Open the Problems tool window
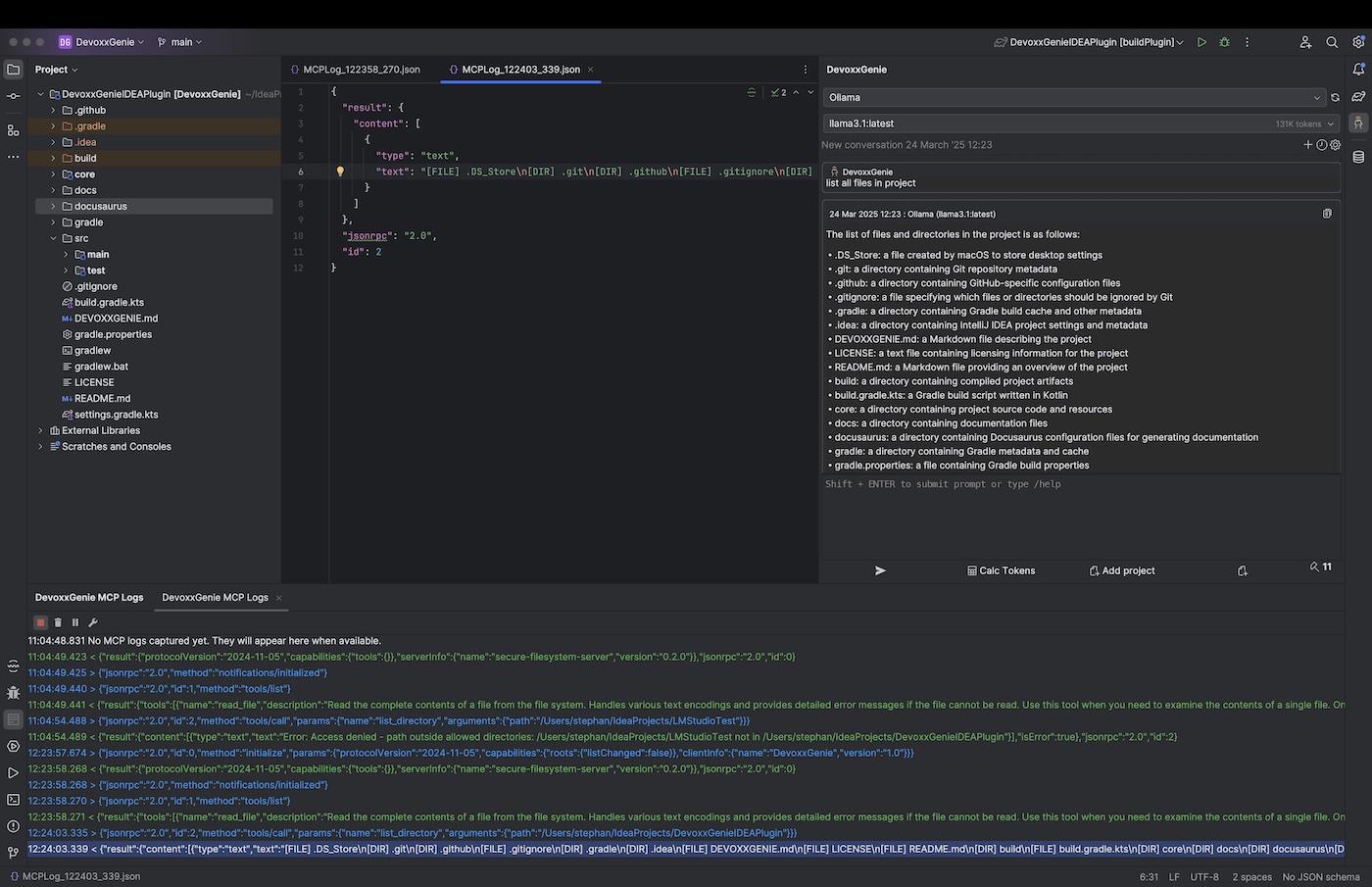Screen dimensions: 1372x887 pos(13,826)
